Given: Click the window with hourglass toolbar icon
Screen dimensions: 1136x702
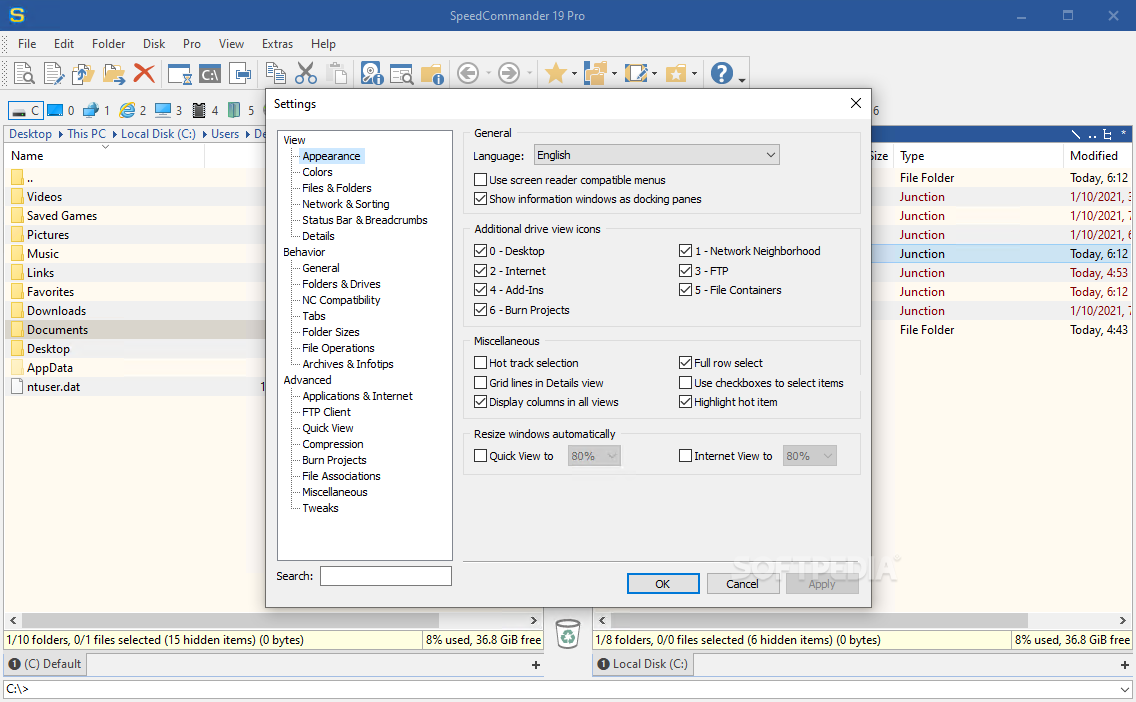Looking at the screenshot, I should point(180,73).
